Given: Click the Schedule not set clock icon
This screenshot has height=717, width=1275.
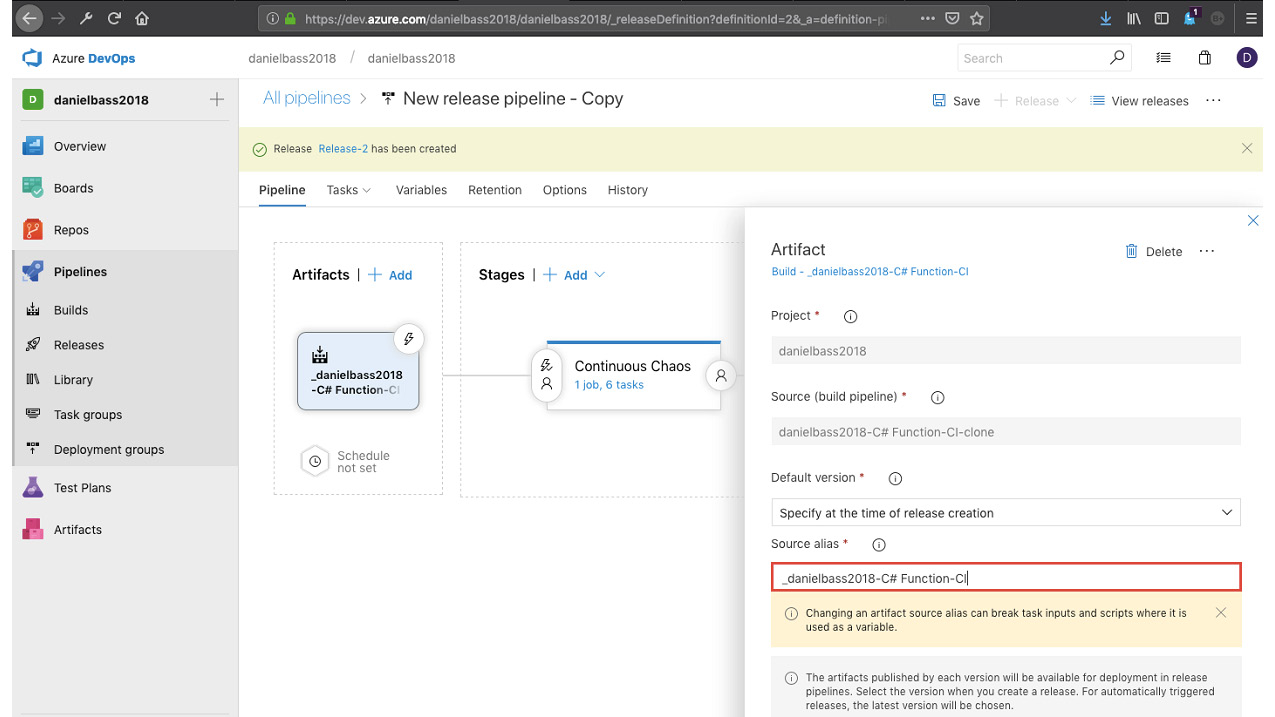Looking at the screenshot, I should click(x=315, y=462).
